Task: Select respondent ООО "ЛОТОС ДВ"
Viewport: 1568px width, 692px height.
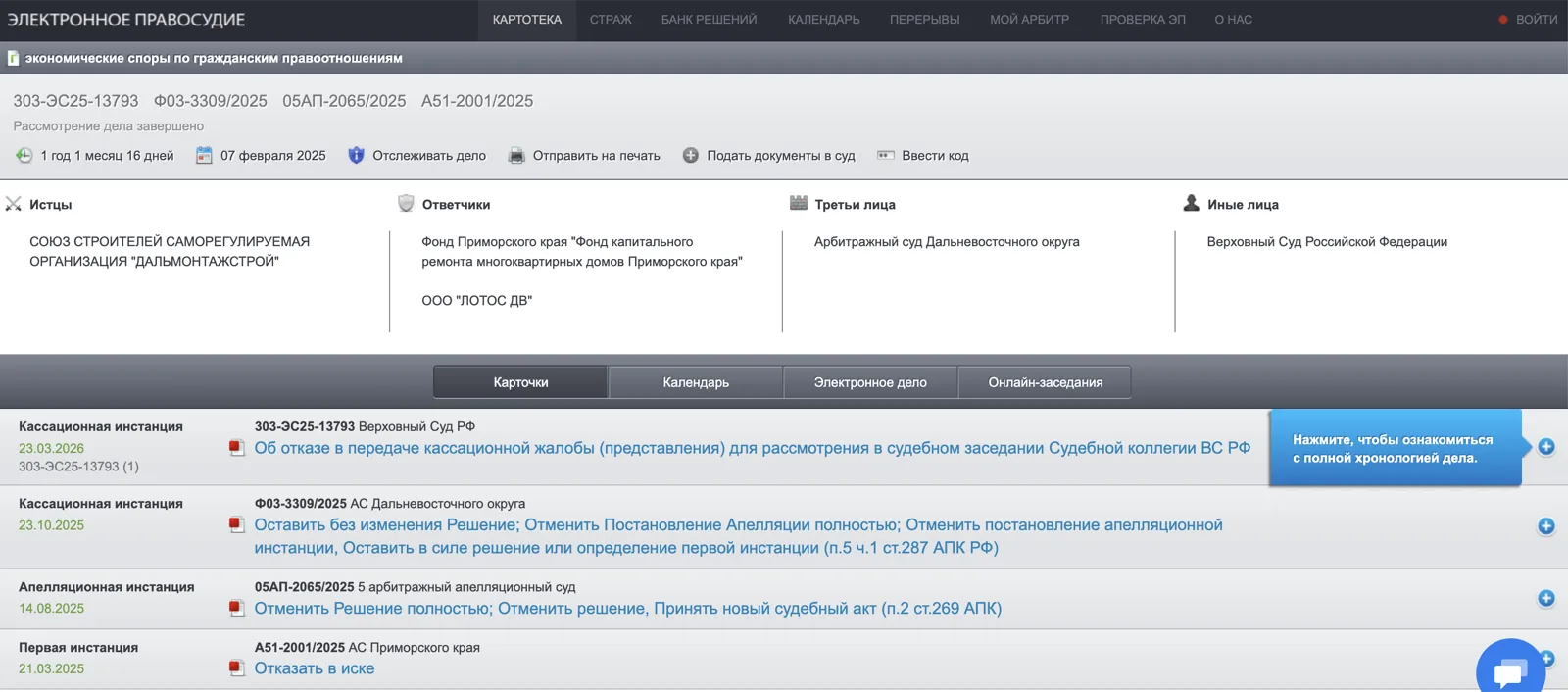Action: coord(477,301)
